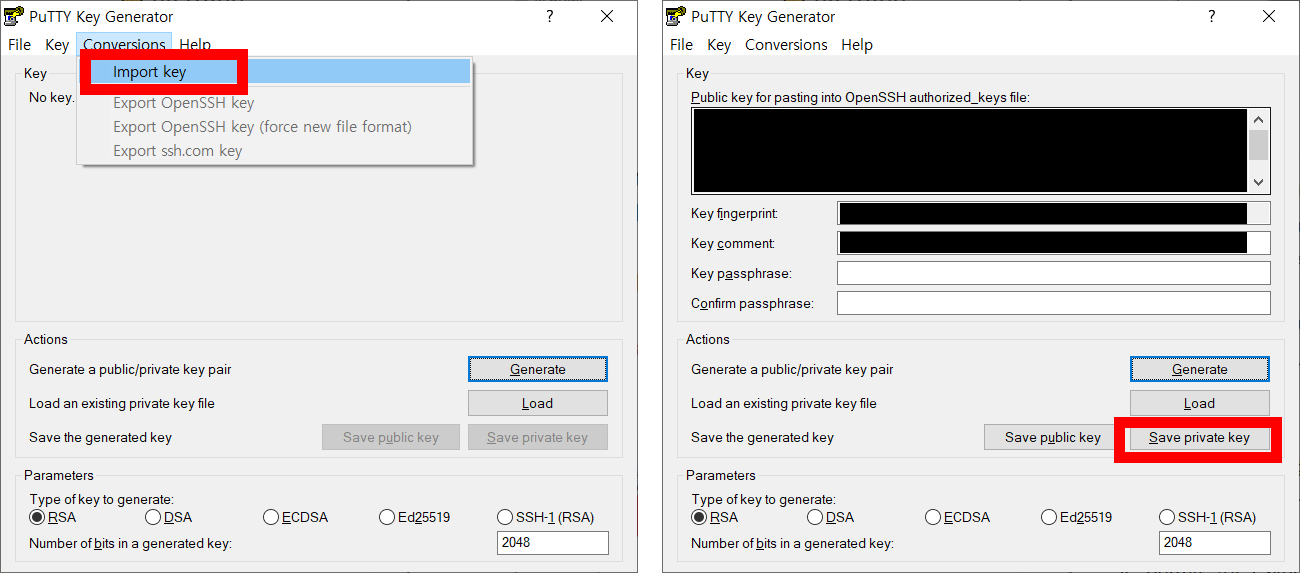1300x573 pixels.
Task: Click scroll down arrow of public key box
Action: click(1258, 182)
